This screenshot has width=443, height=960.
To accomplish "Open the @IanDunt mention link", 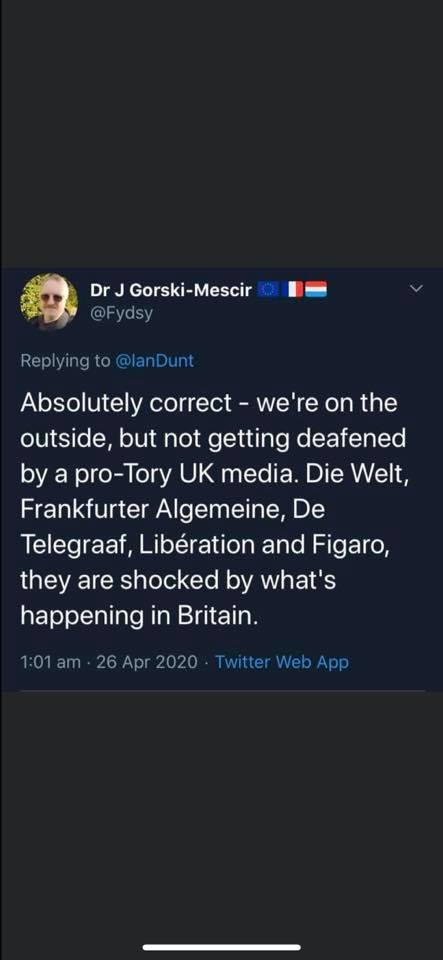I will (x=155, y=361).
